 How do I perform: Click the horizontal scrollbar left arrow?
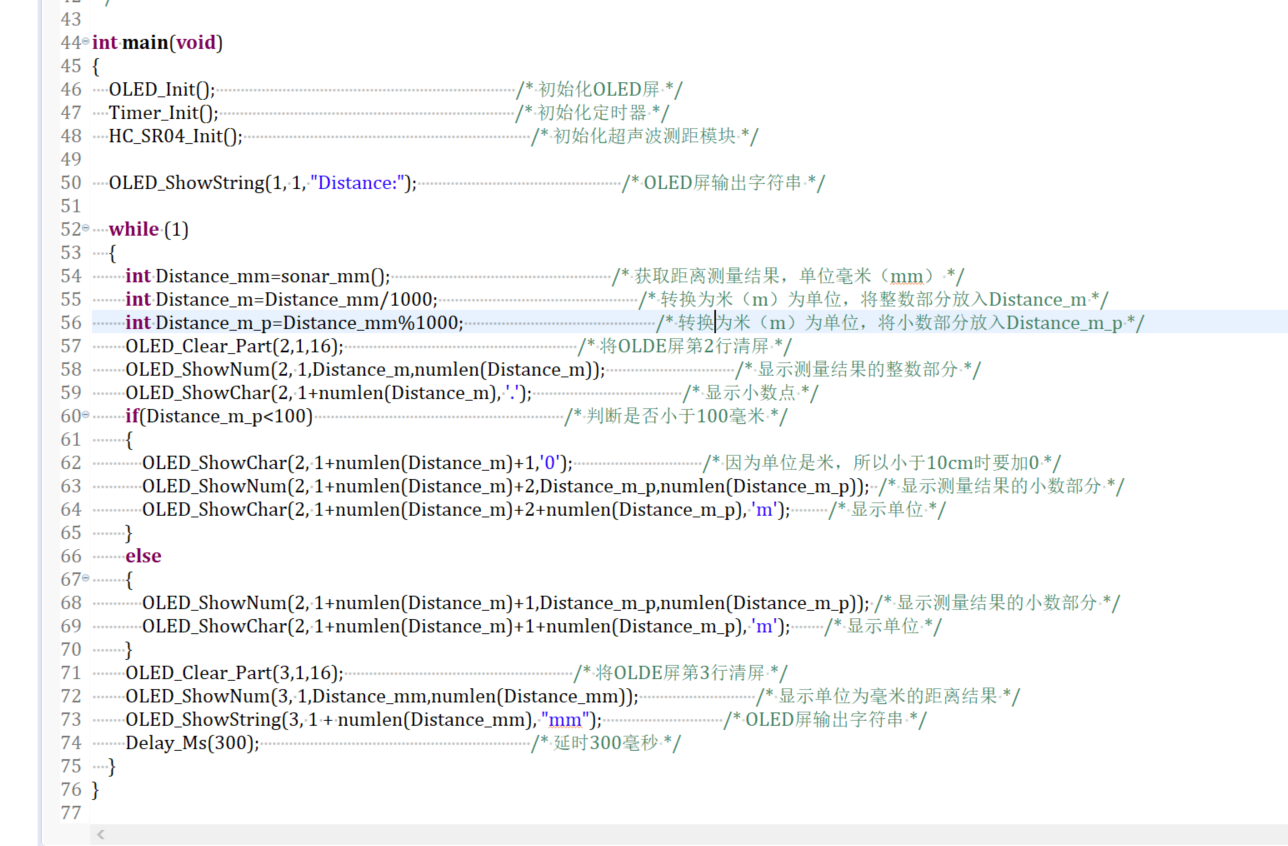point(100,834)
